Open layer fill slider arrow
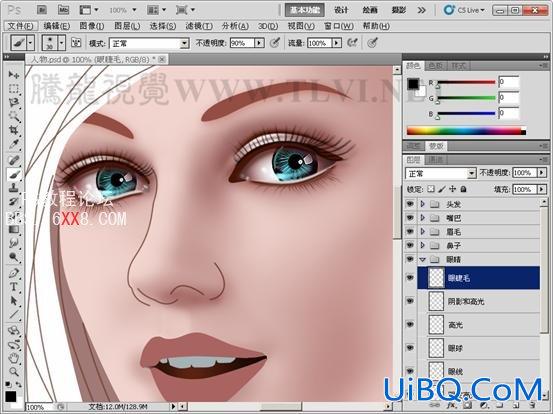 click(x=542, y=189)
